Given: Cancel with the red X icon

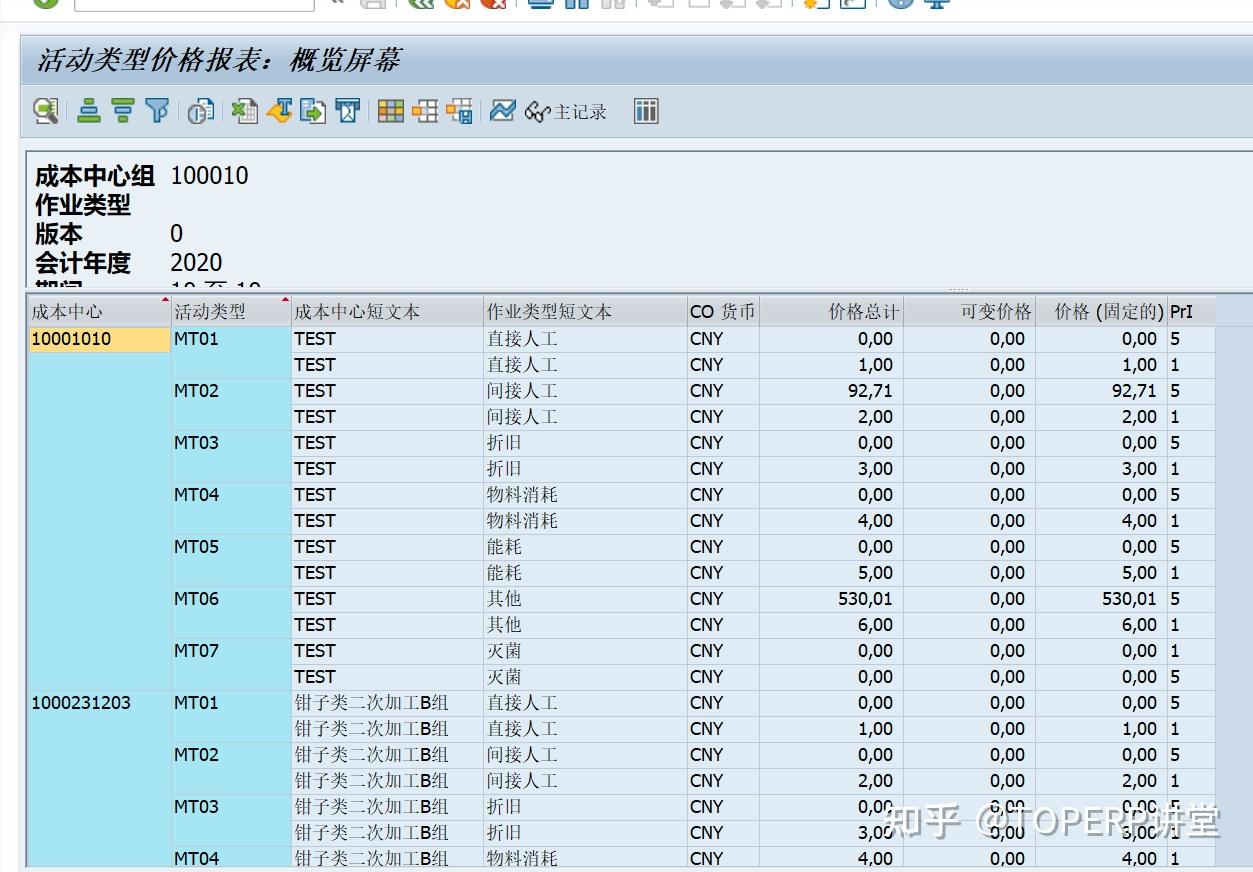Looking at the screenshot, I should pos(494,7).
